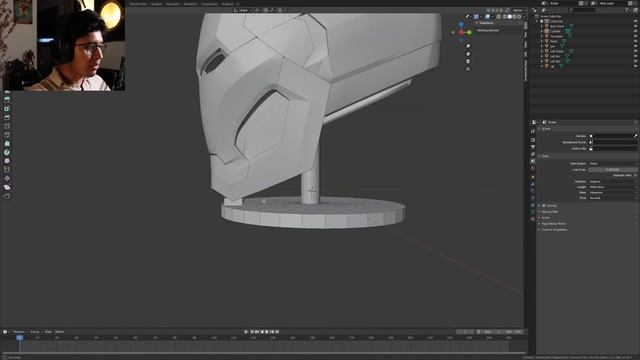Hide the Left Cheek object in viewport
The image size is (640, 360).
click(636, 51)
